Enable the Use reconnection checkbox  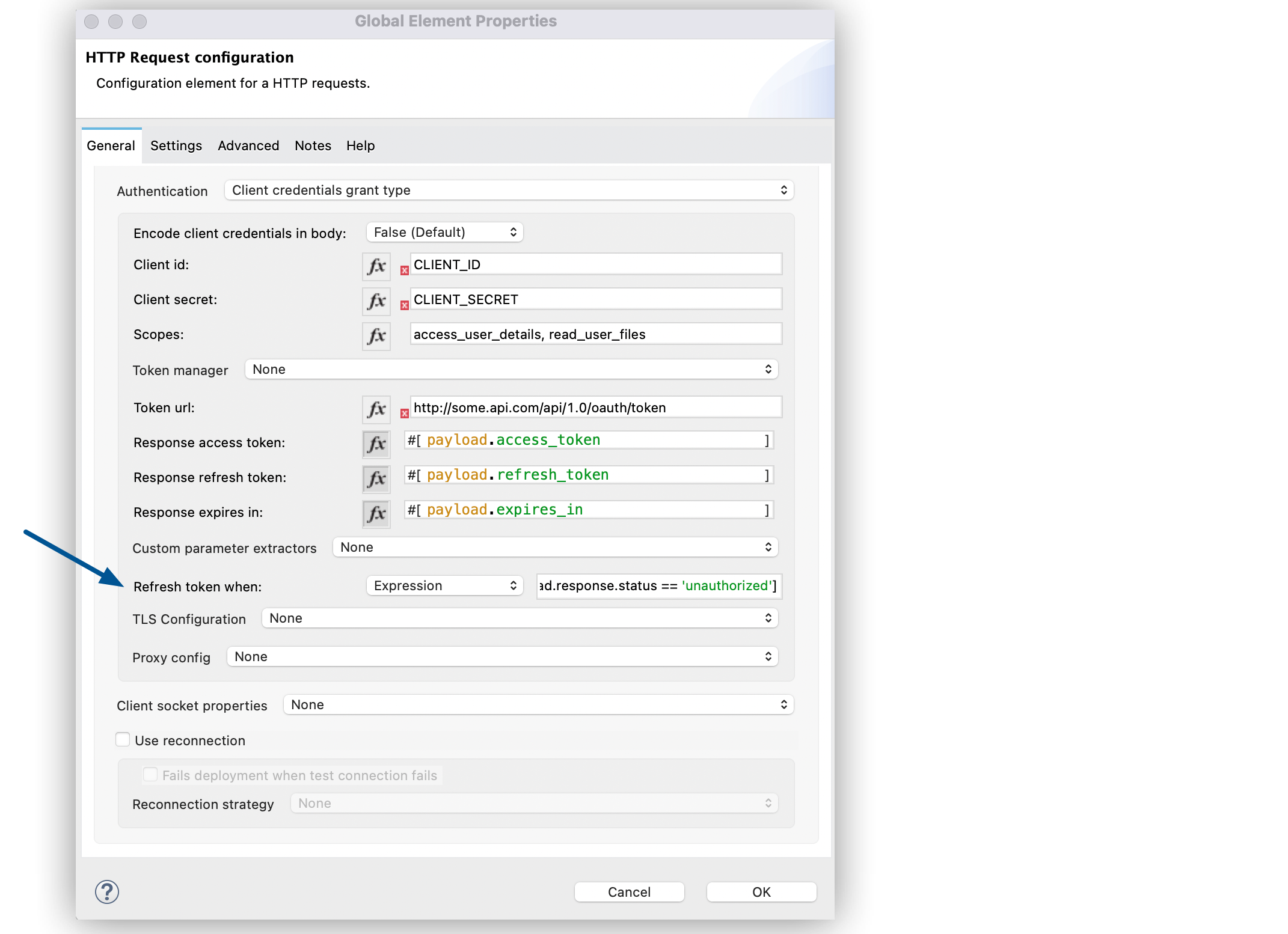coord(123,739)
